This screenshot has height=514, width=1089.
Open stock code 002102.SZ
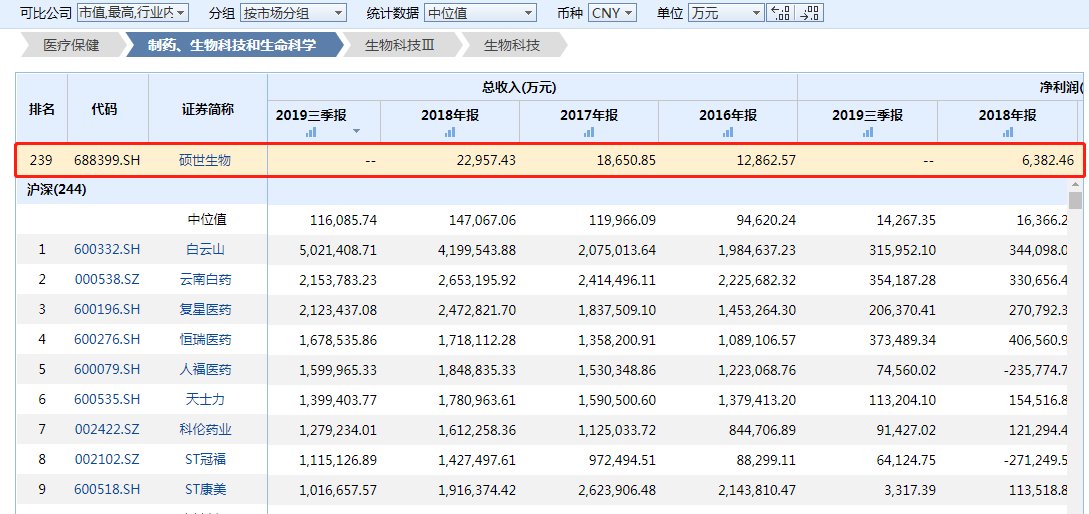[107, 460]
